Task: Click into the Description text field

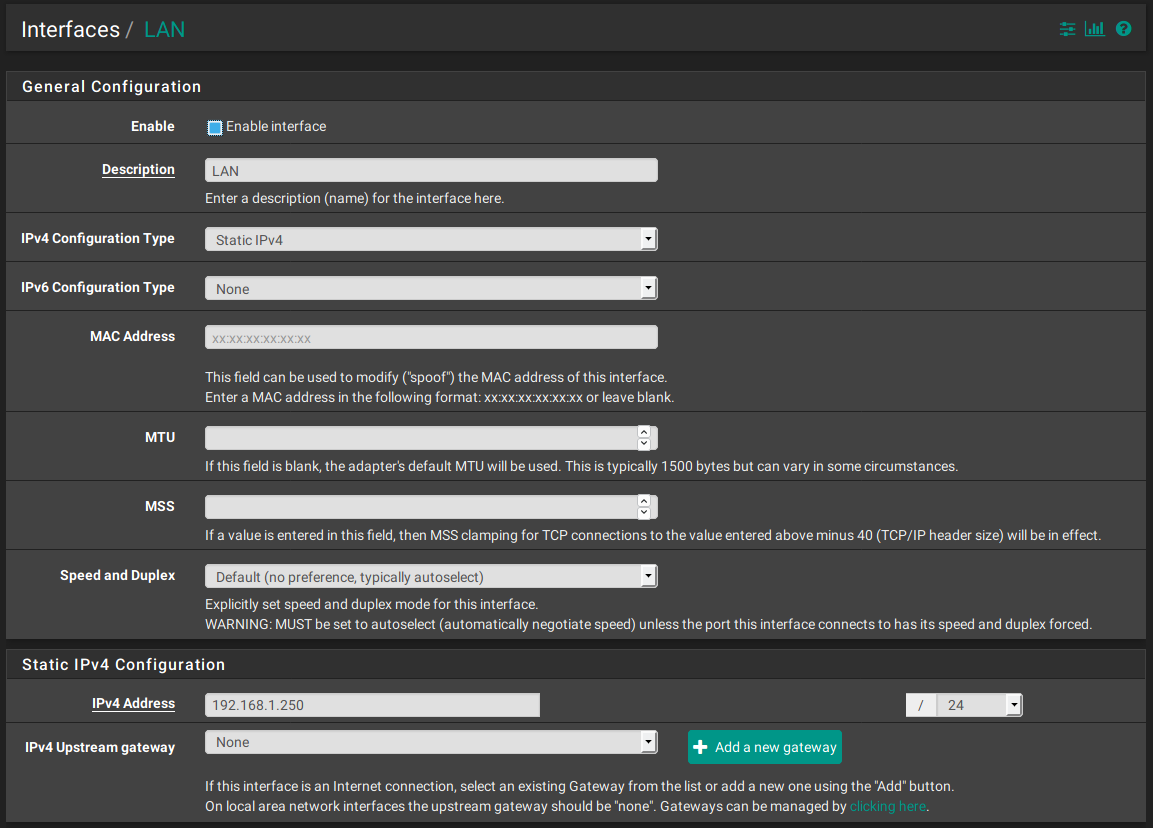Action: pos(431,170)
